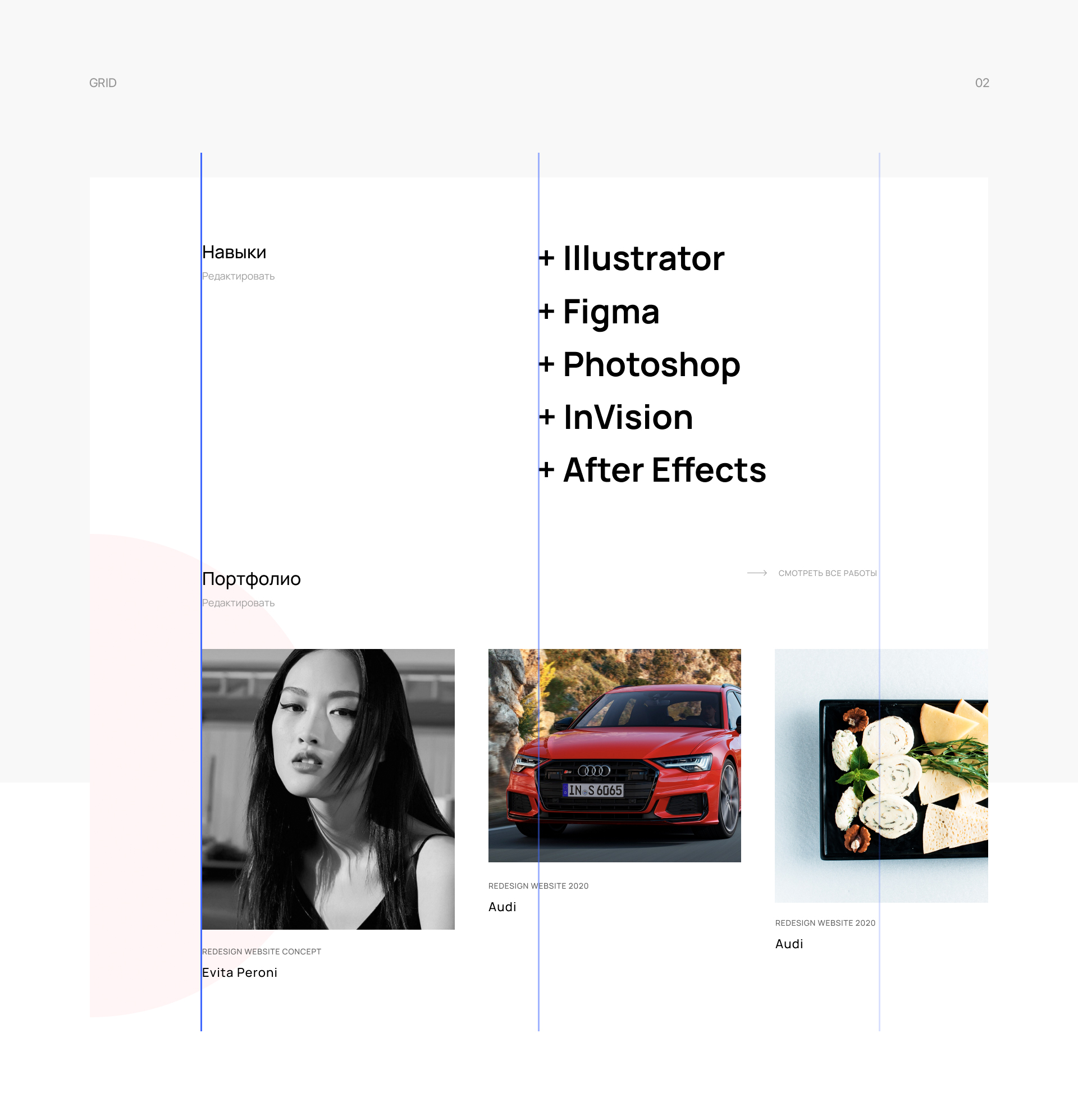Click the 'REDESIGN WEBSITE CONCEPT' caption

[262, 952]
